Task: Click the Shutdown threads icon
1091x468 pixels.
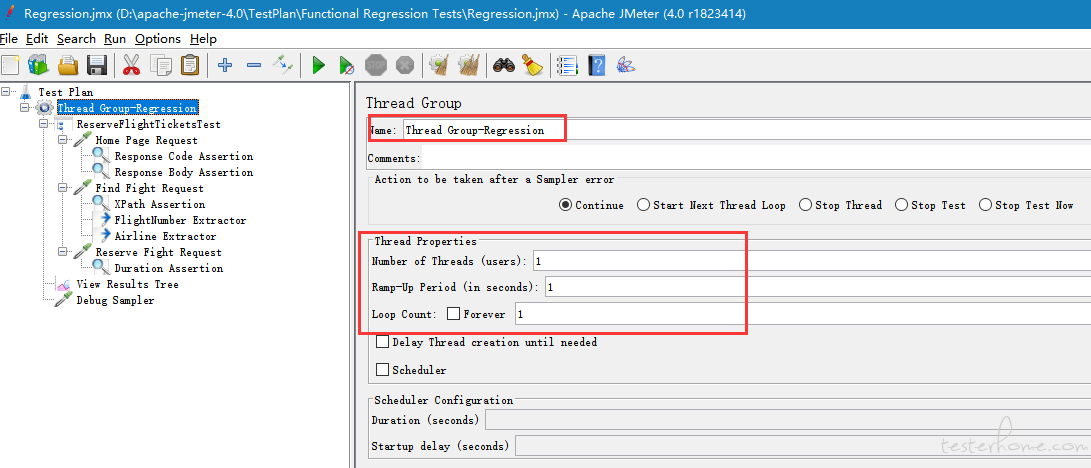Action: click(x=405, y=65)
